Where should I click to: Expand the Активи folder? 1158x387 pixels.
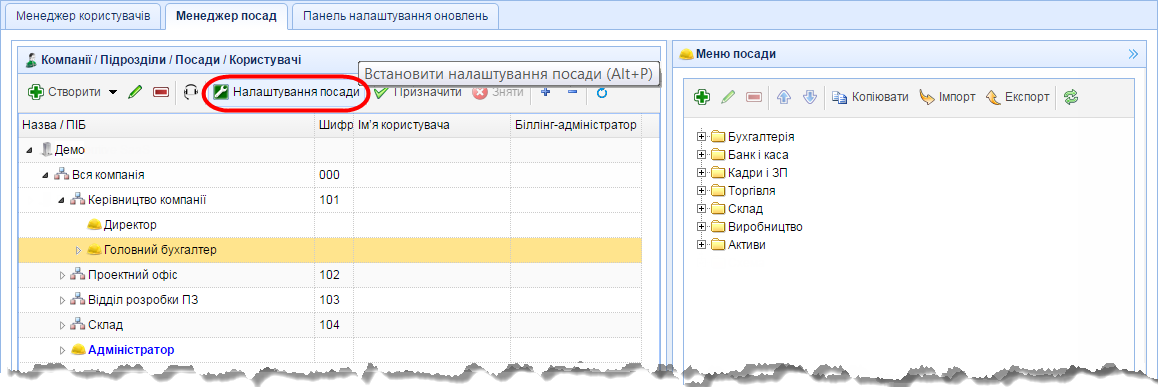pos(702,245)
